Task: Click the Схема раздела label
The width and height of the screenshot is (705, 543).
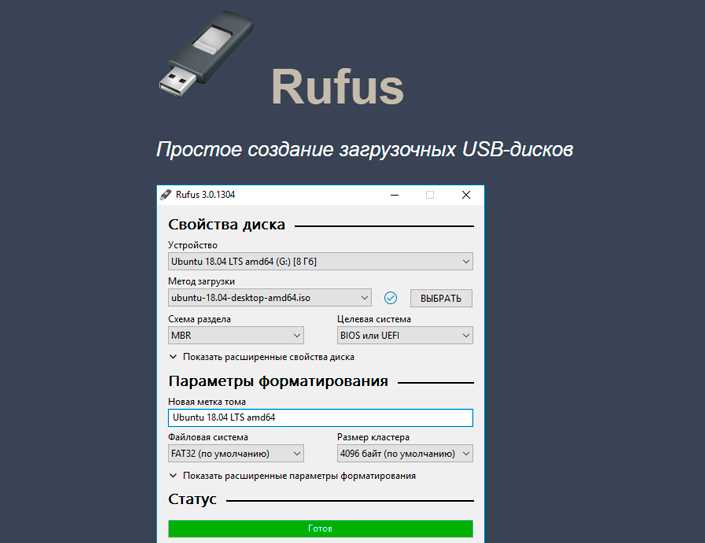Action: tap(200, 319)
